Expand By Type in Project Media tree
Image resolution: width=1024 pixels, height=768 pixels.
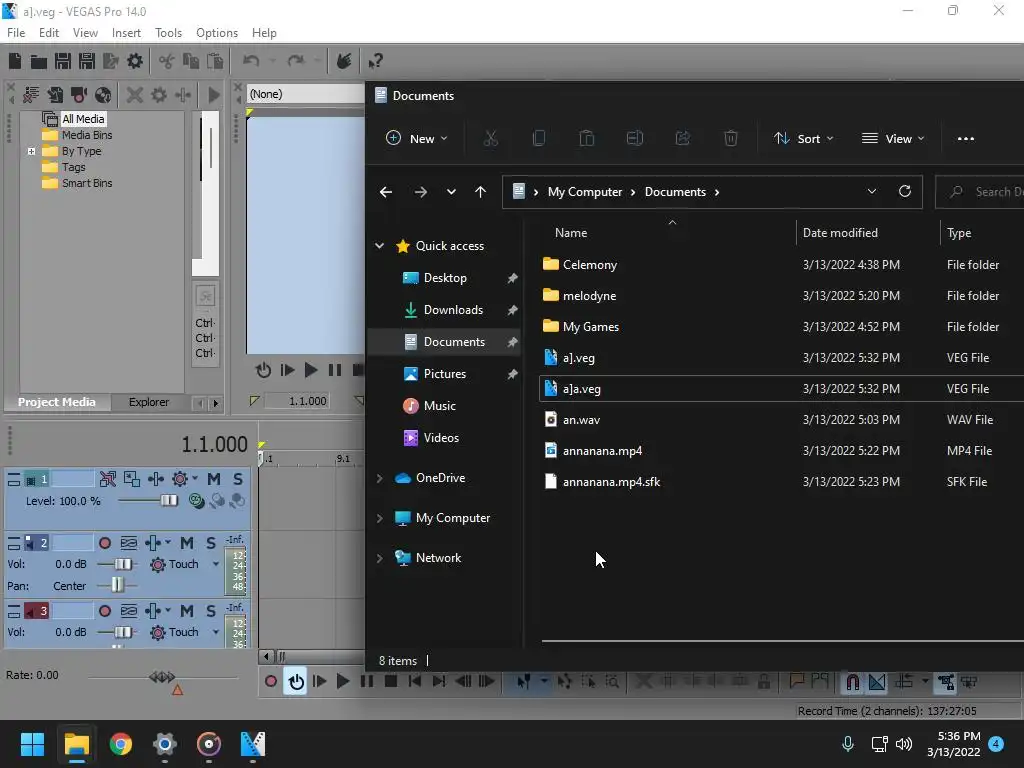tap(31, 151)
